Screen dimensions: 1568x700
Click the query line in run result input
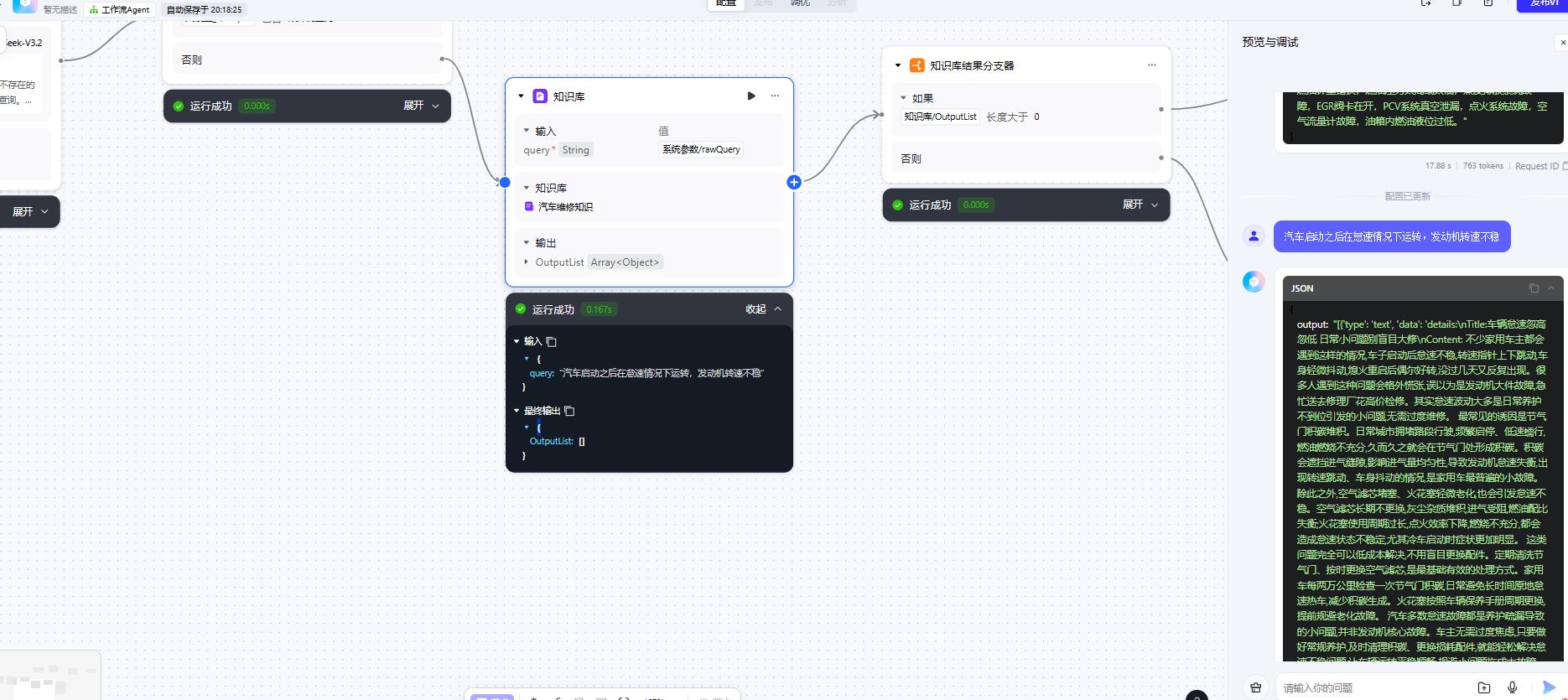(x=646, y=373)
